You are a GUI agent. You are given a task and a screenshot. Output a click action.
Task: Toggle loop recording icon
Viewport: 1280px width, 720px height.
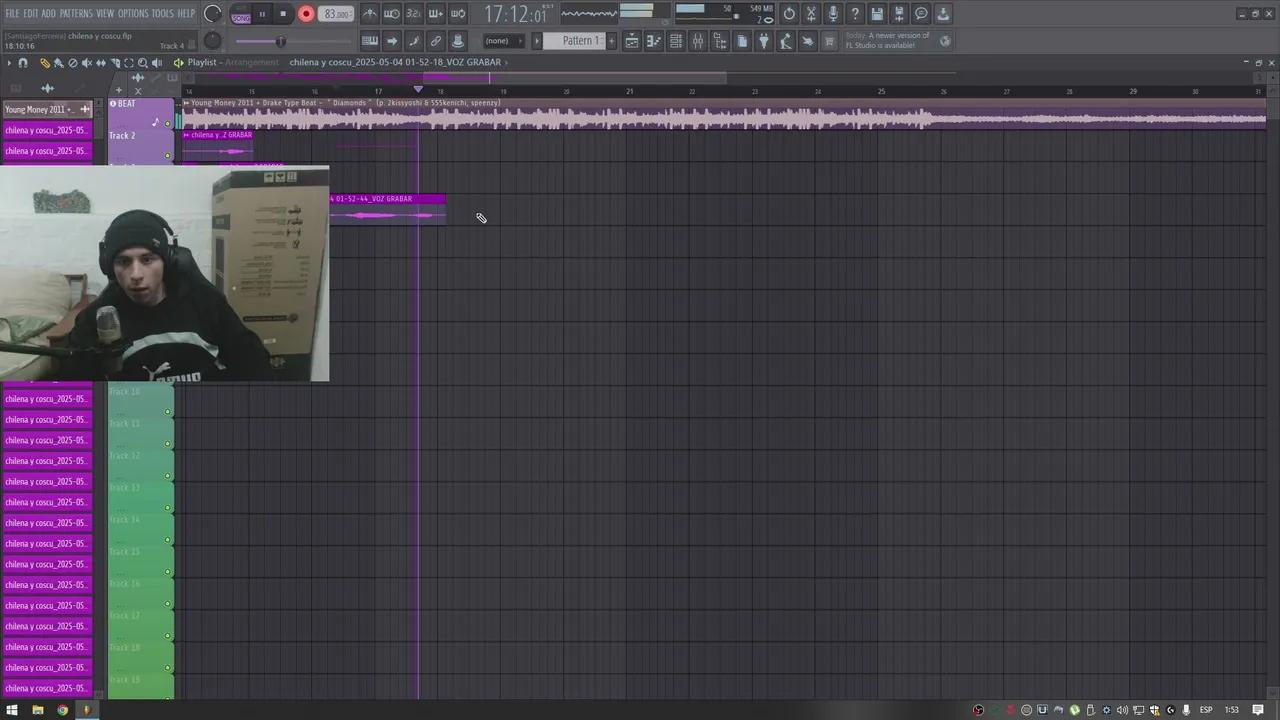tap(458, 14)
